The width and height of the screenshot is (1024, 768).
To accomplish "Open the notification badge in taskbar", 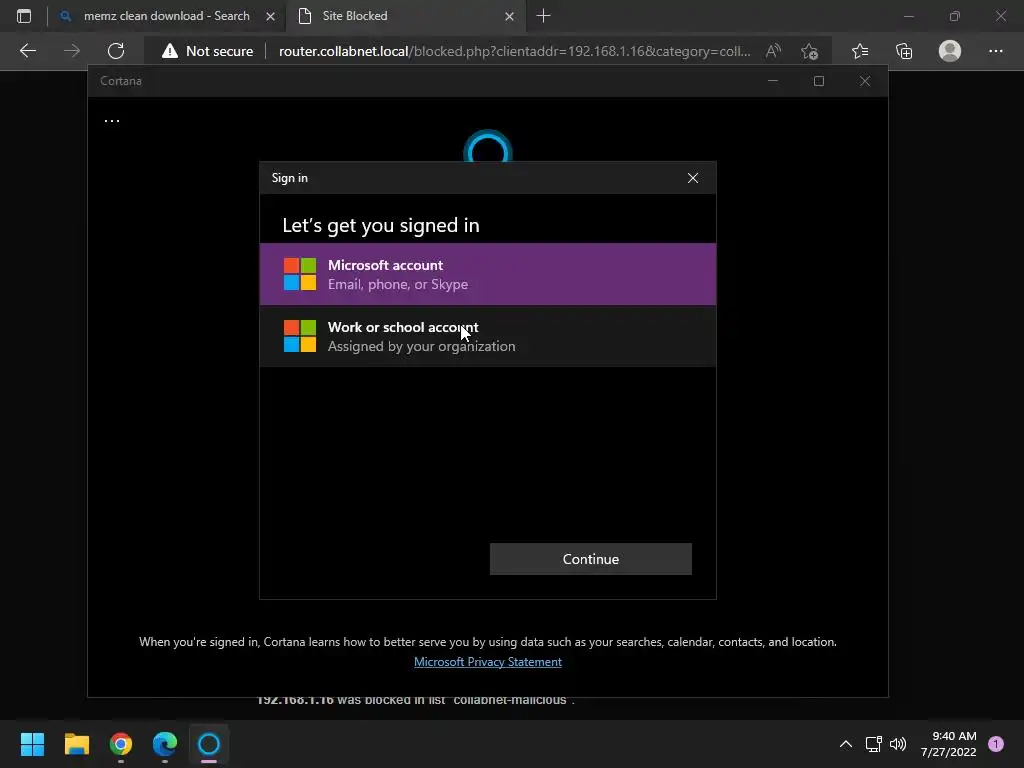I will click(x=996, y=744).
